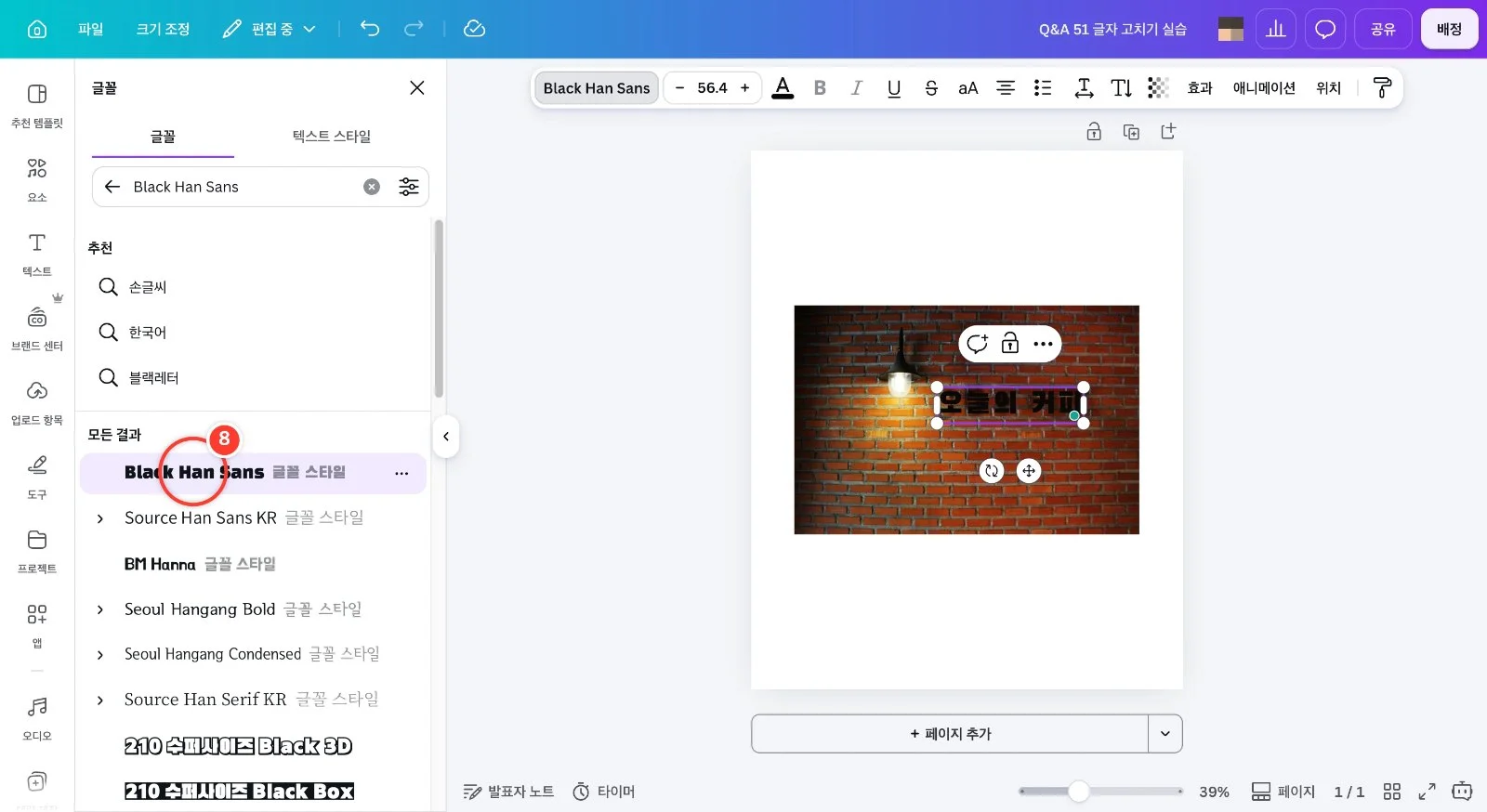1487x812 pixels.
Task: Redo the last action
Action: (x=414, y=29)
